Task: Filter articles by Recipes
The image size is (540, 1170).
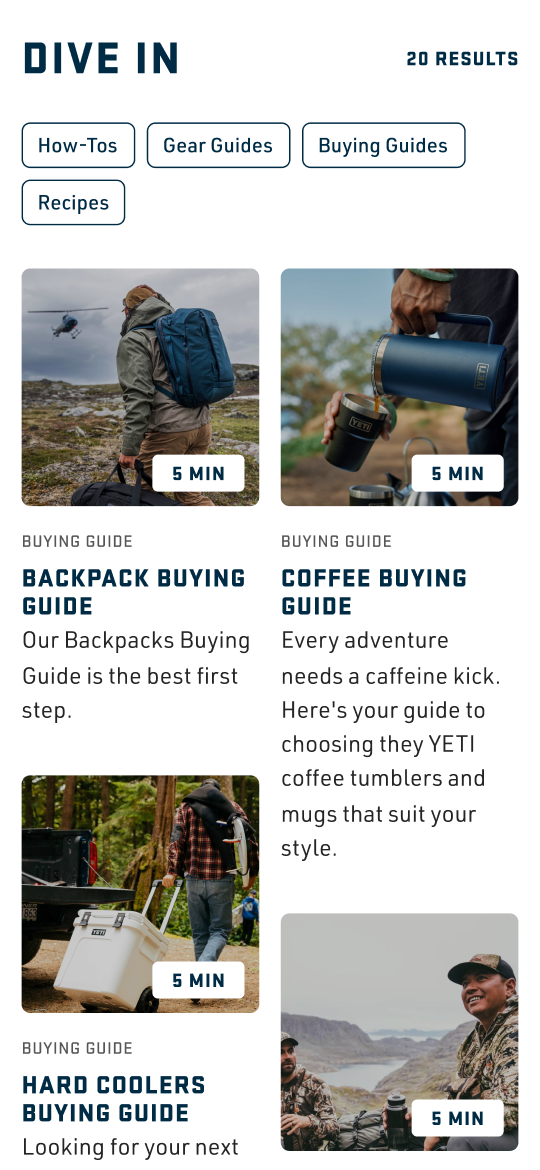Action: 73,202
